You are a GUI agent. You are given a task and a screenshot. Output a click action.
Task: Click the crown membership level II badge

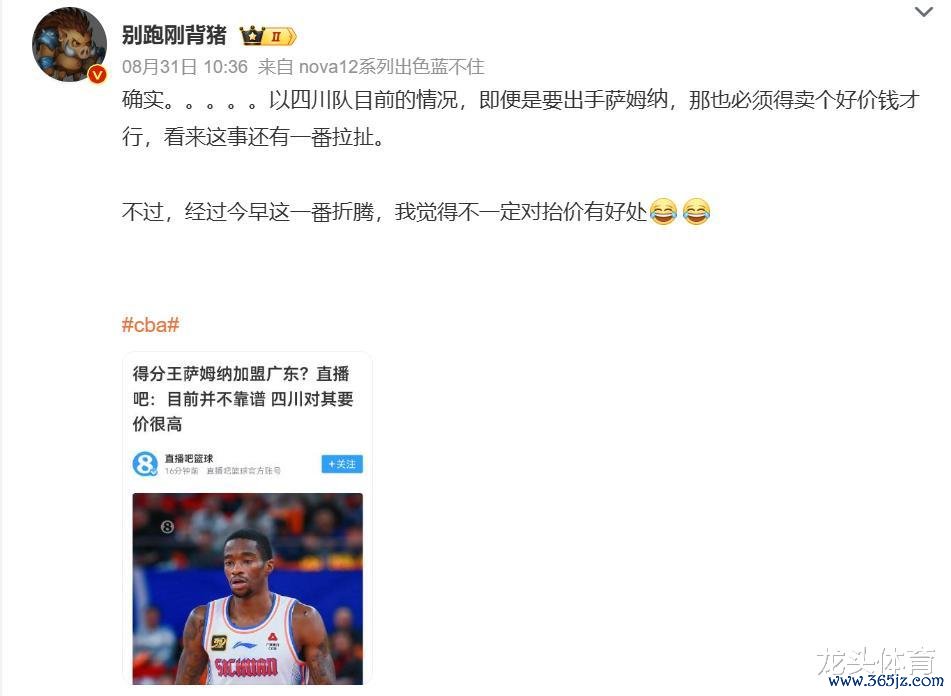267,36
